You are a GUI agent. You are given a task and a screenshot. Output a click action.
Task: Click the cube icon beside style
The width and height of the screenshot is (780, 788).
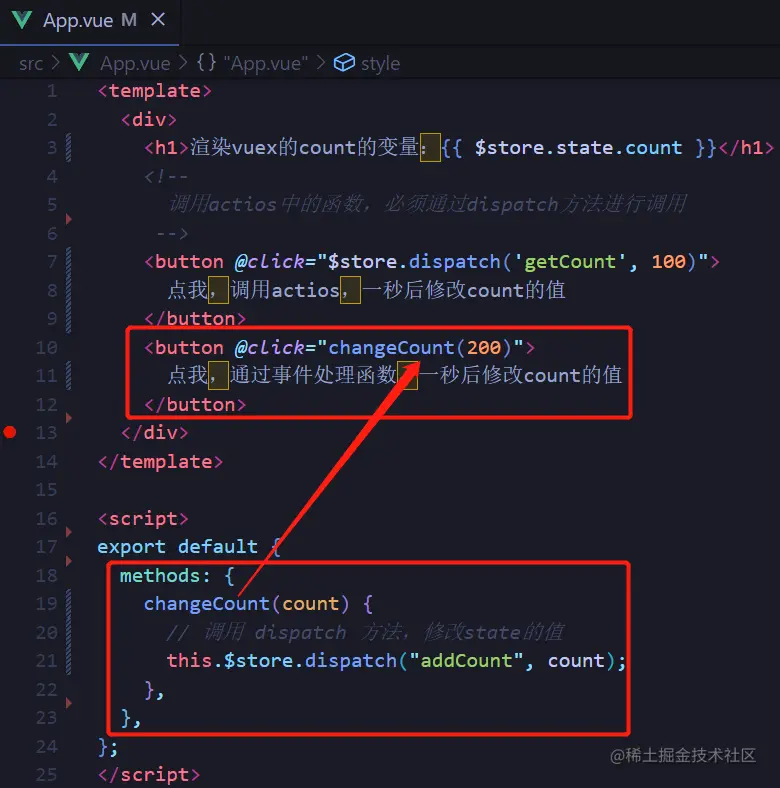click(x=344, y=63)
